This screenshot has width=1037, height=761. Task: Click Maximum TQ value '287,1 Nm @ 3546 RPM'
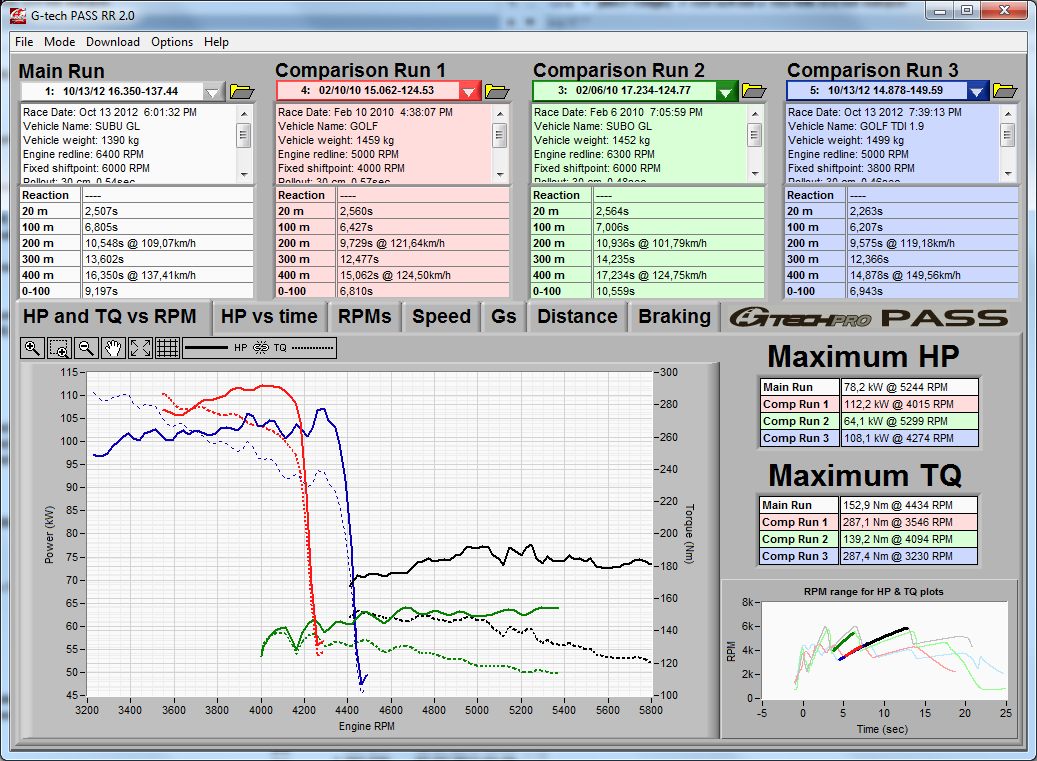(x=908, y=522)
